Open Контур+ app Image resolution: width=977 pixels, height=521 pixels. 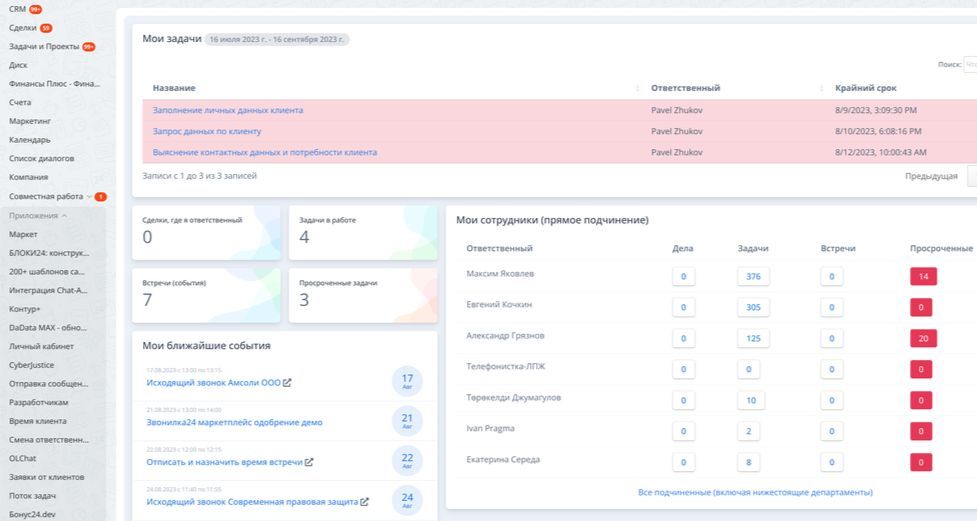pos(24,309)
